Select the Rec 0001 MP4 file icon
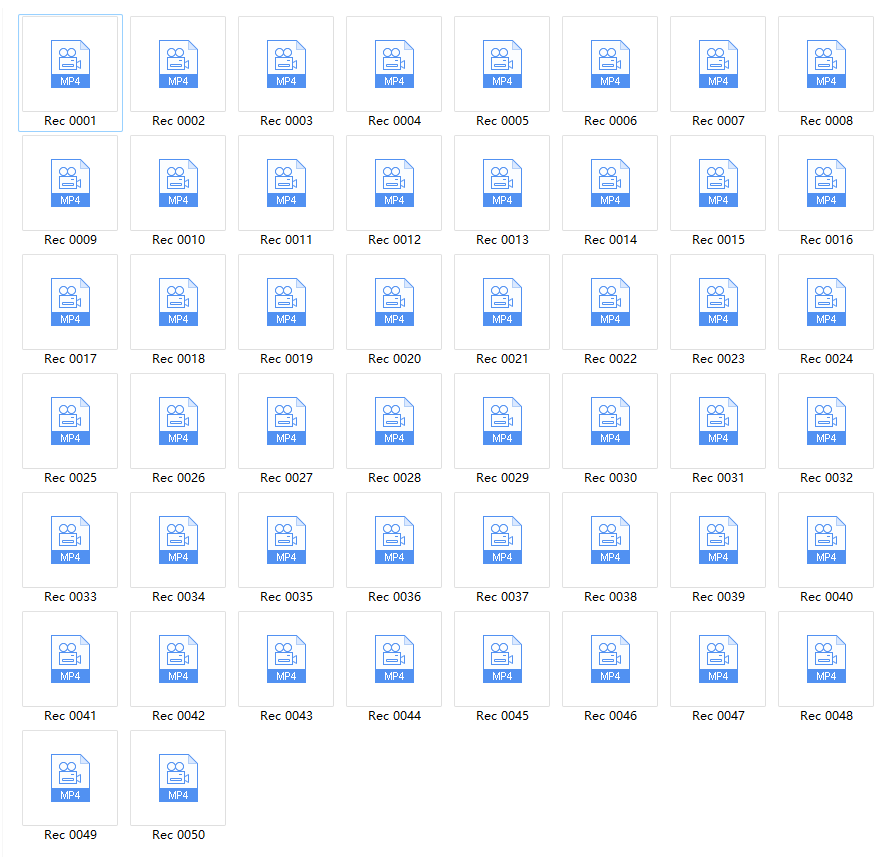Viewport: 882px width, 857px height. pos(70,64)
